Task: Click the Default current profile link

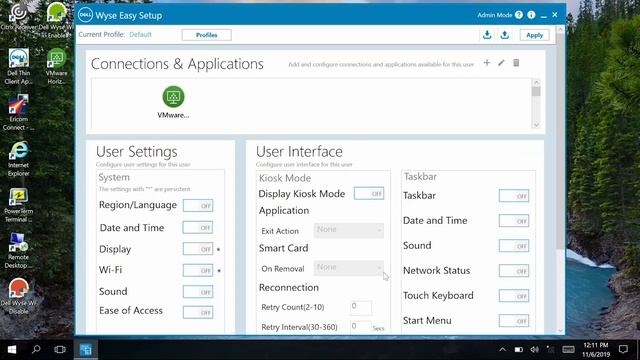Action: click(140, 34)
